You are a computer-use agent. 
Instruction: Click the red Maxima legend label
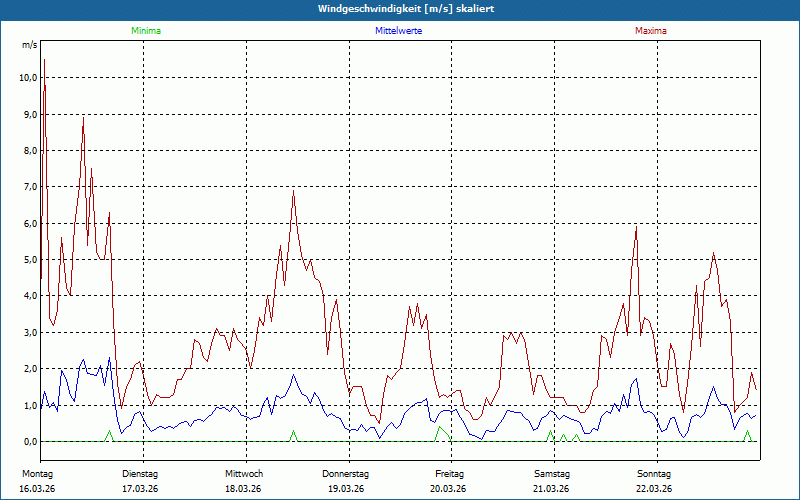[651, 31]
